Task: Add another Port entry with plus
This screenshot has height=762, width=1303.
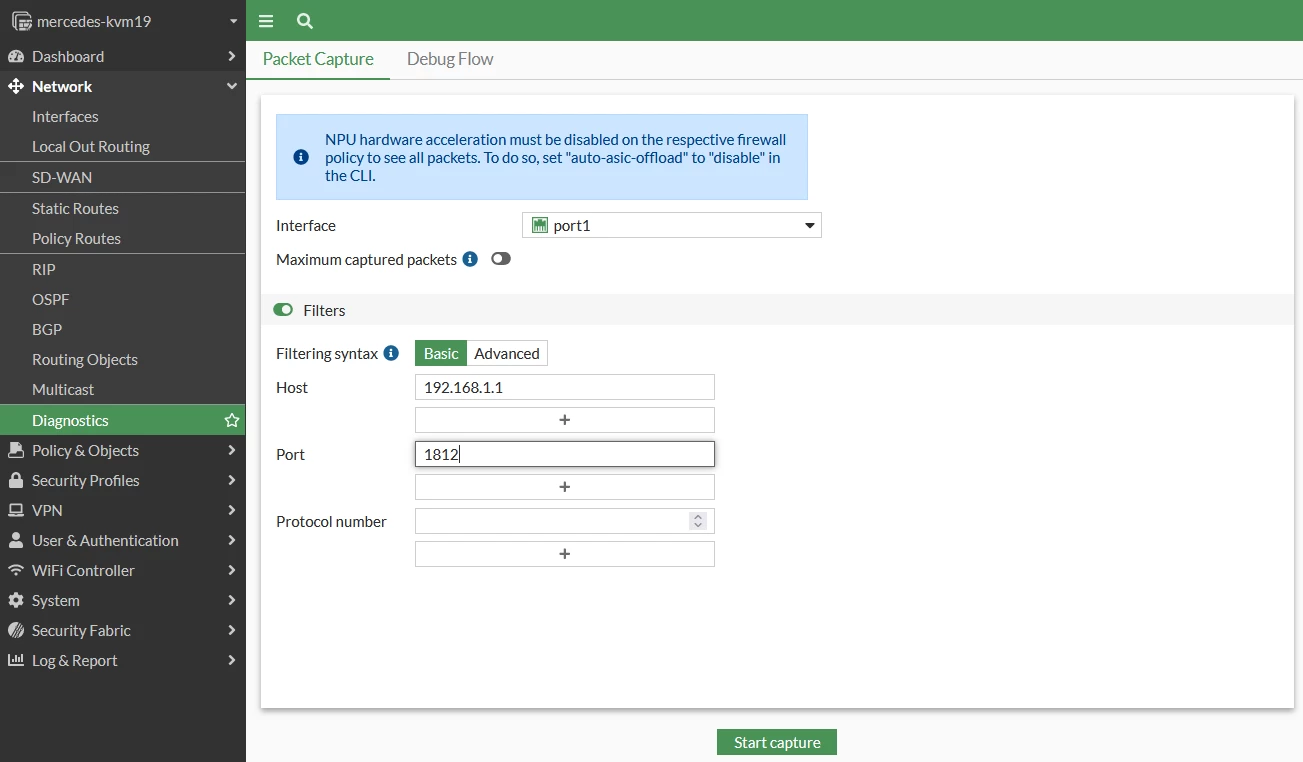Action: click(564, 487)
